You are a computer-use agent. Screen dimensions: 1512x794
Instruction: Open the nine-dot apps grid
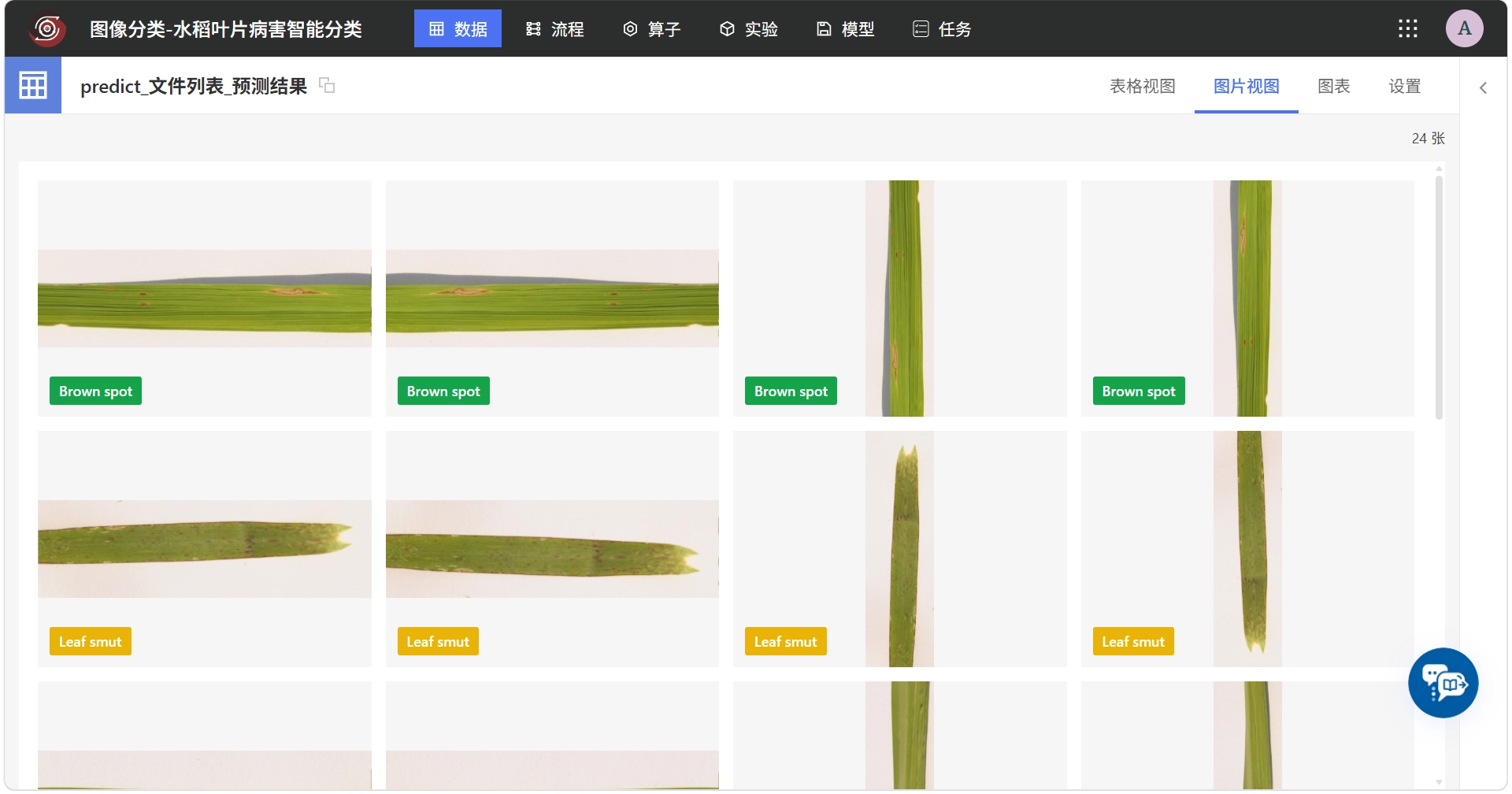coord(1407,29)
